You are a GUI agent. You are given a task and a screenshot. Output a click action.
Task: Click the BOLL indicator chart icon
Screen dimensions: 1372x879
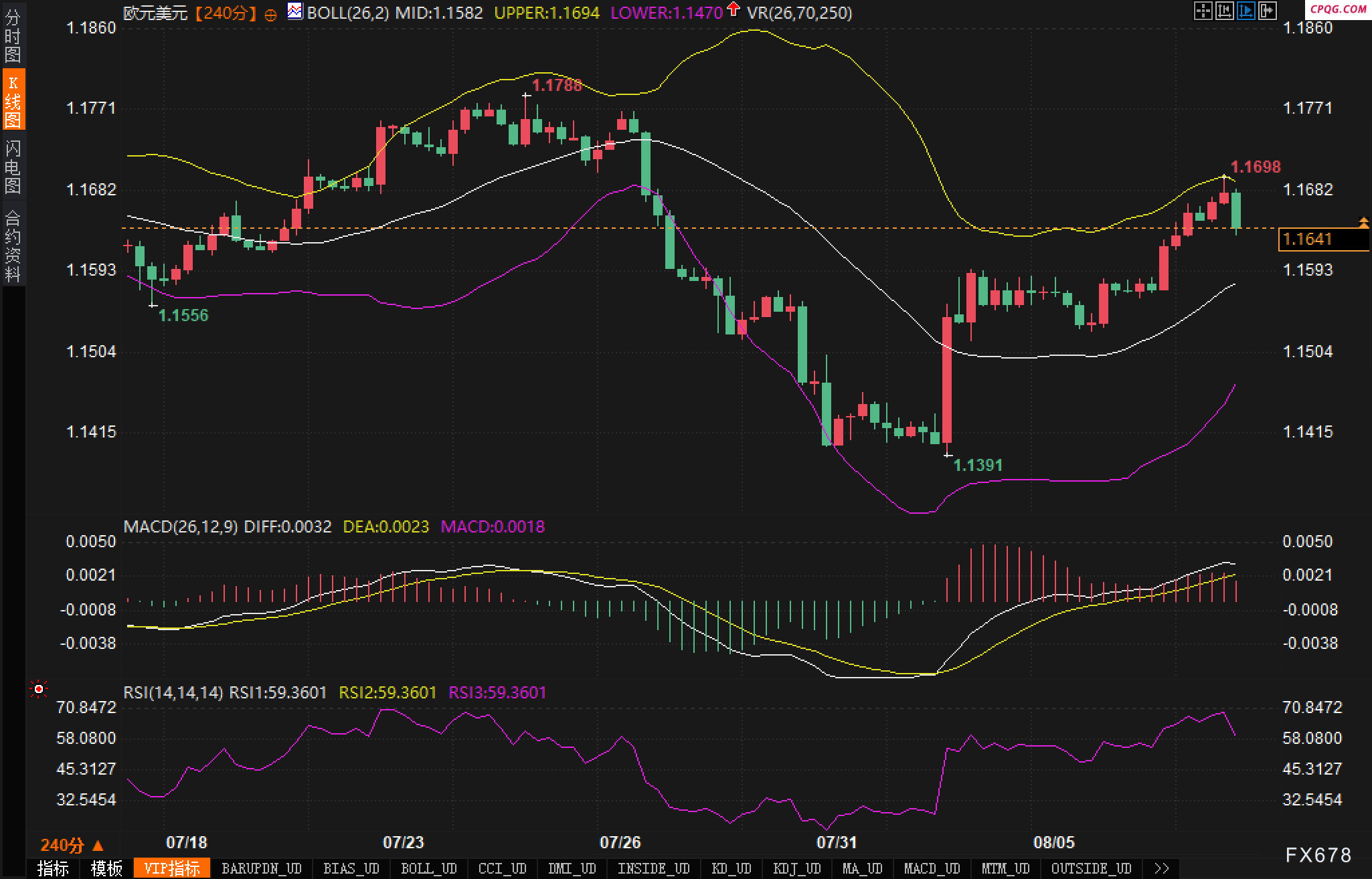[294, 11]
